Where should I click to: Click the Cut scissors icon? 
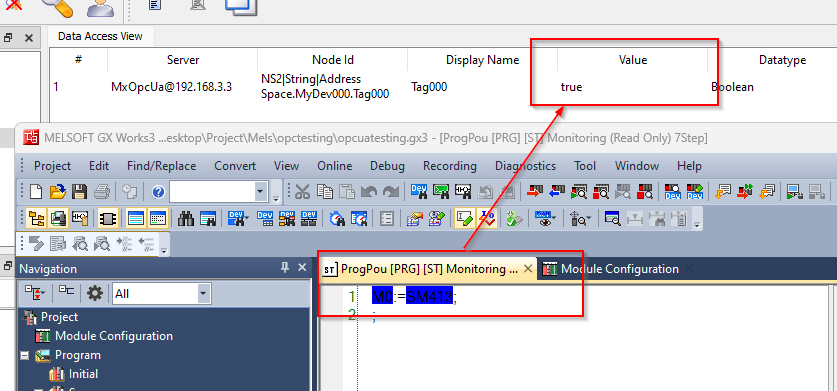[302, 191]
